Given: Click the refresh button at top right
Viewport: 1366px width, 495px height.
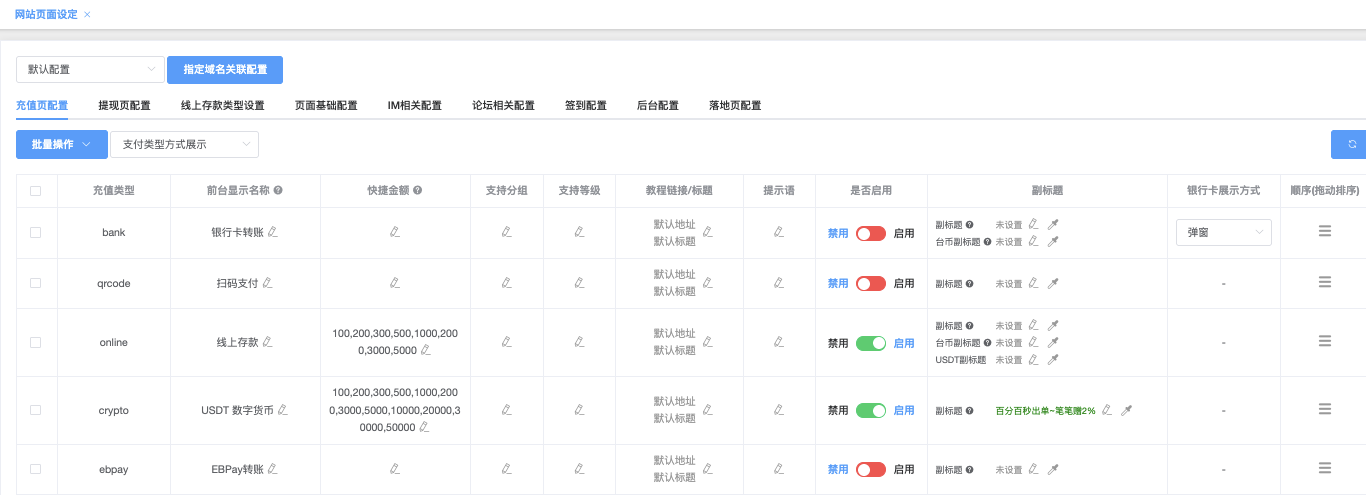Looking at the screenshot, I should click(x=1351, y=144).
